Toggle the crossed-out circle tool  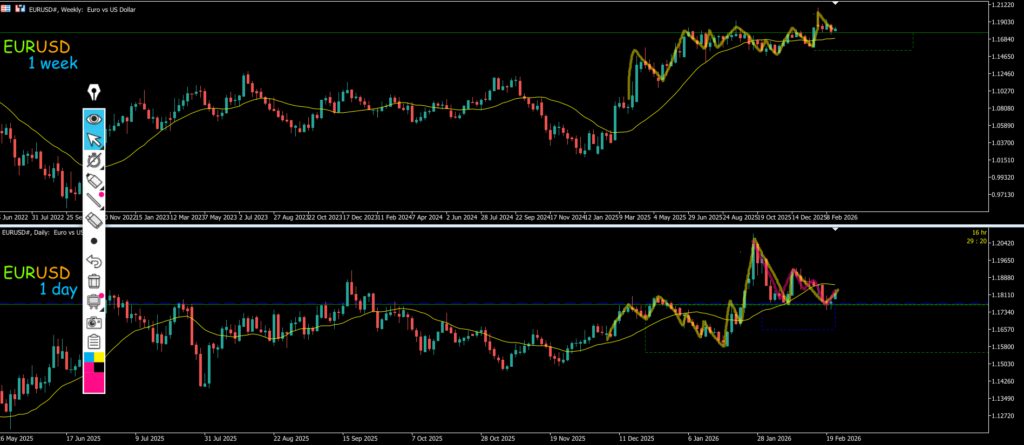click(x=94, y=160)
